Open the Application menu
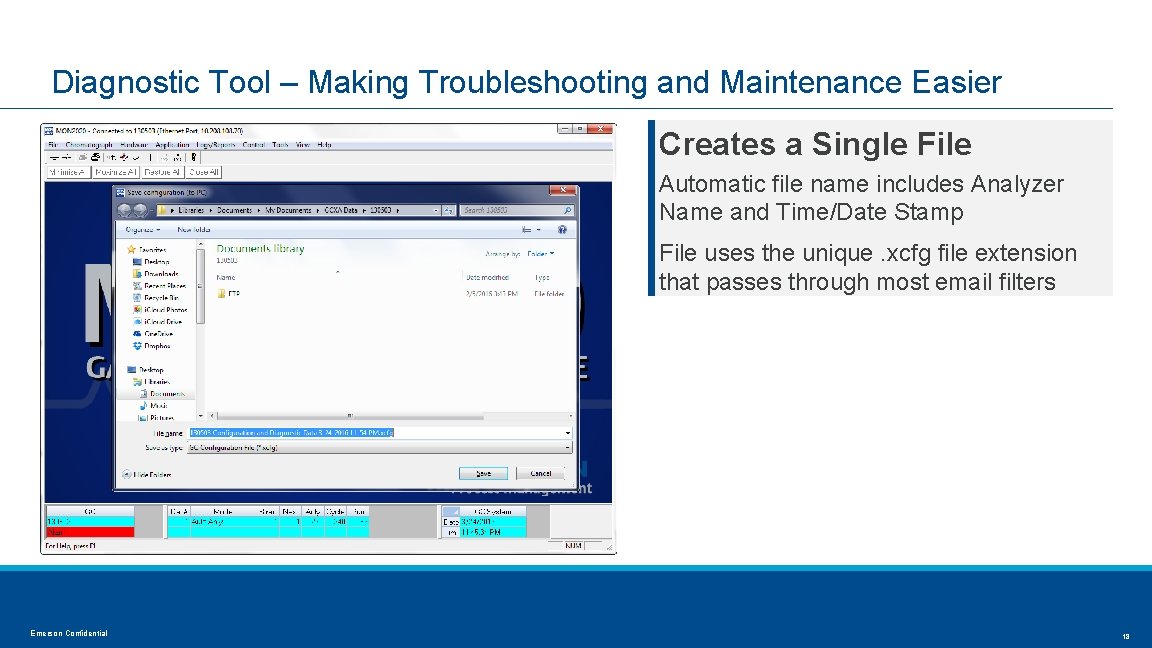Viewport: 1152px width, 648px height. tap(172, 145)
